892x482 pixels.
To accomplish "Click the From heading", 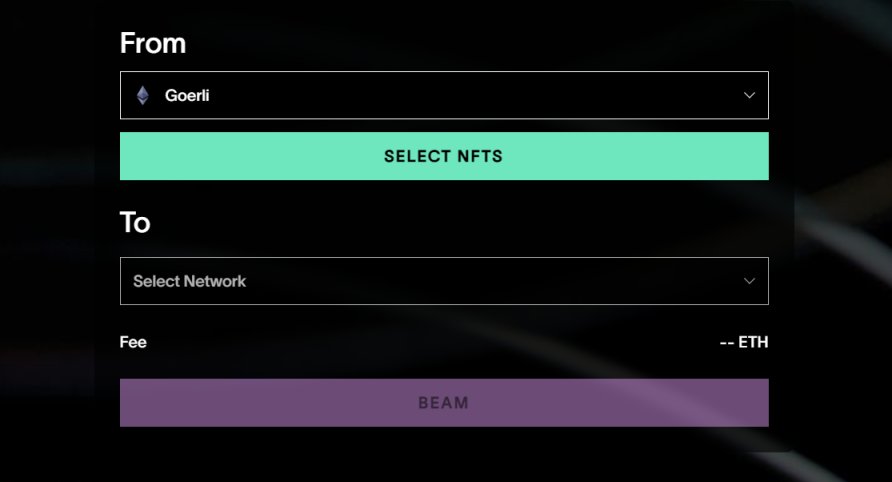I will (x=153, y=43).
